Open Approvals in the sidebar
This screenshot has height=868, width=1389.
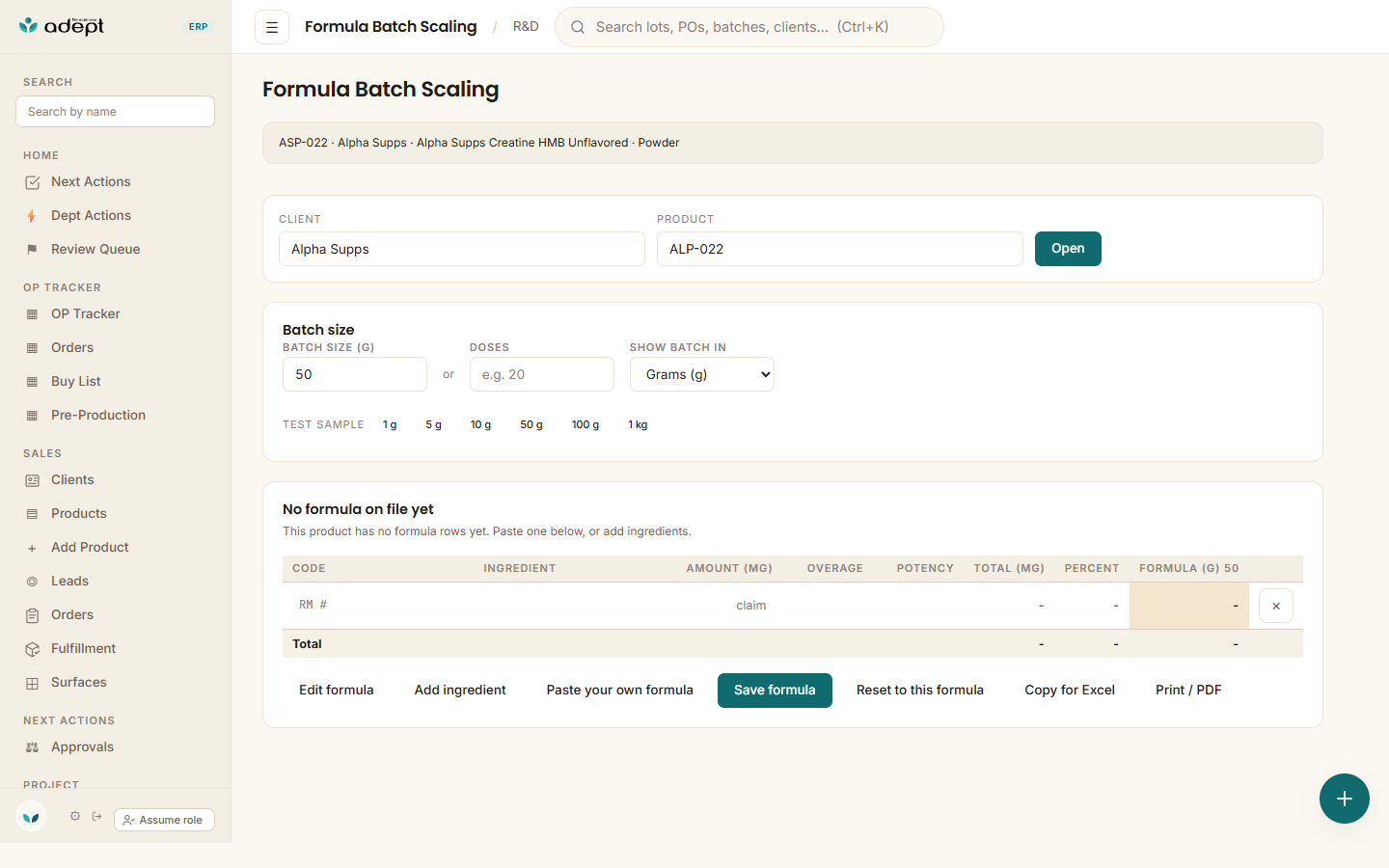82,746
